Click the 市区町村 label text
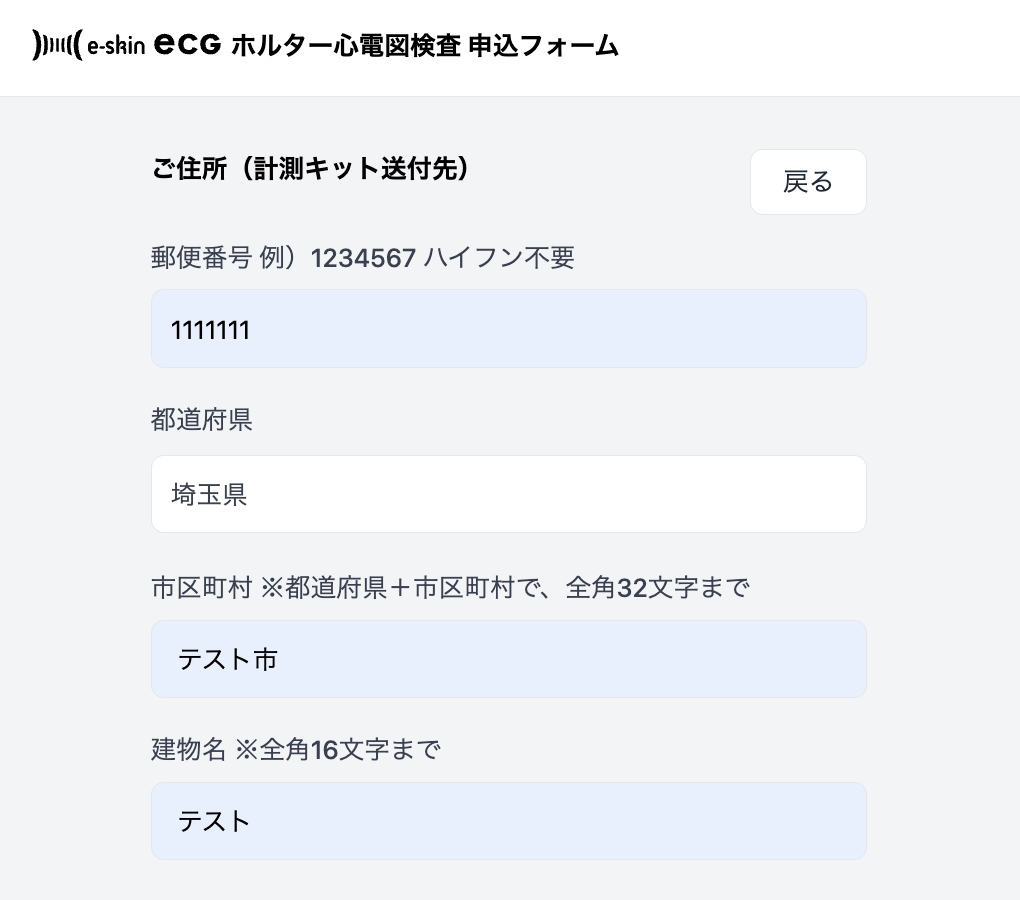Image resolution: width=1020 pixels, height=900 pixels. coord(201,587)
